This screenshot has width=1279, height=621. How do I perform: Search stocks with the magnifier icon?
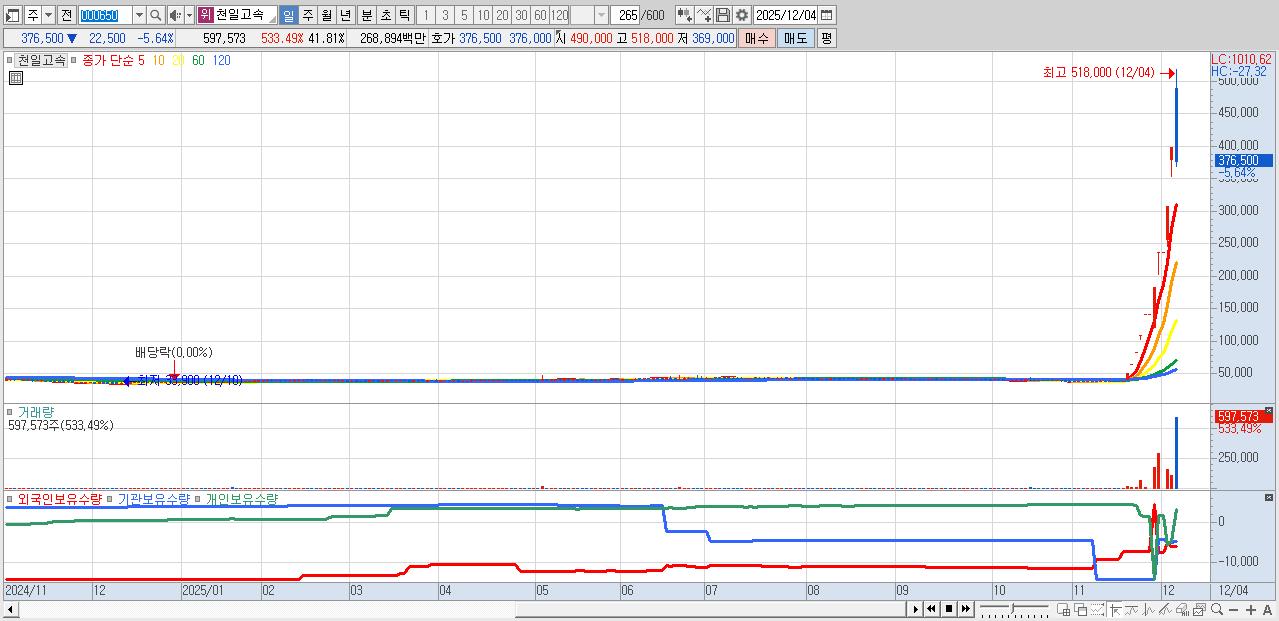click(x=156, y=15)
